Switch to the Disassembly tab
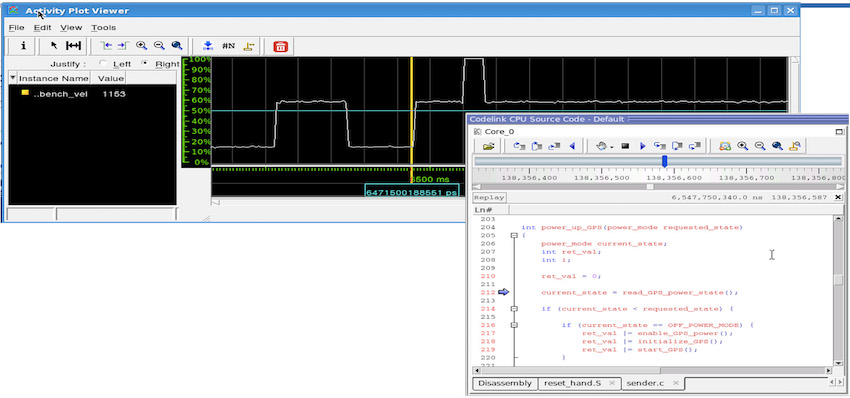The image size is (850, 398). click(x=505, y=383)
